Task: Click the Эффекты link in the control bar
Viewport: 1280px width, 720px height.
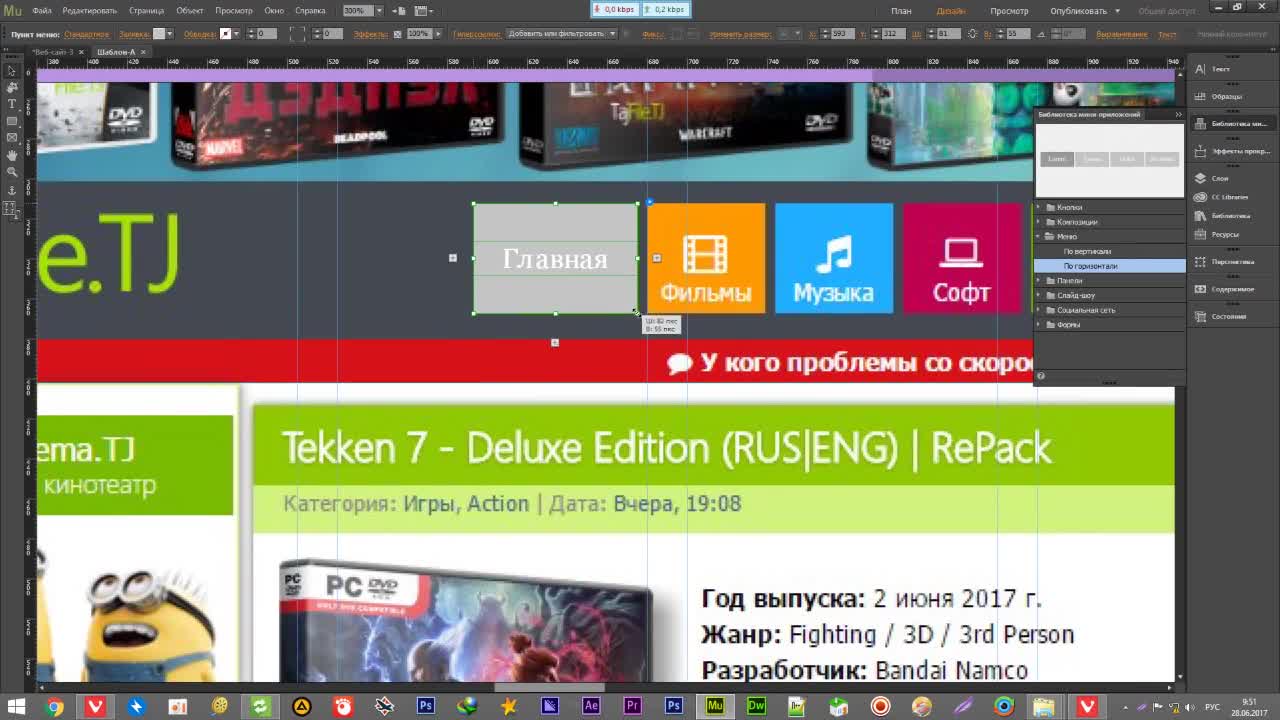Action: pyautogui.click(x=370, y=34)
